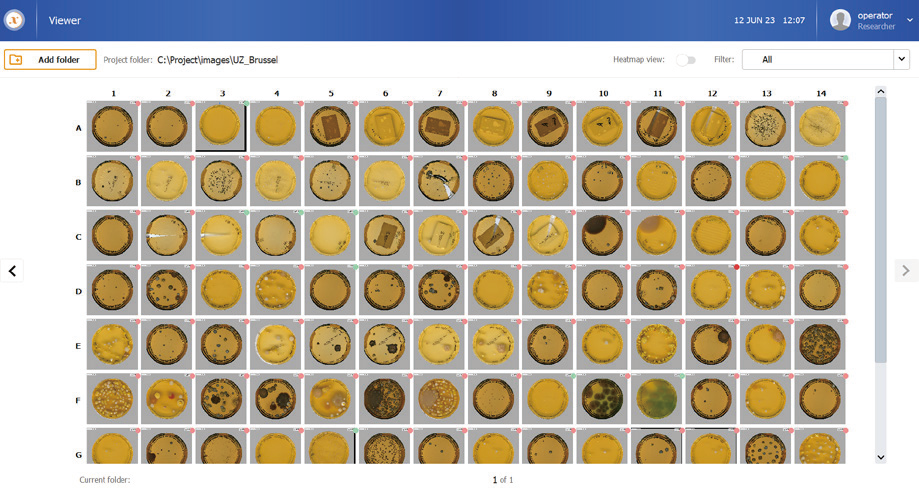Image resolution: width=919 pixels, height=489 pixels.
Task: Select column 7 header
Action: (440, 93)
